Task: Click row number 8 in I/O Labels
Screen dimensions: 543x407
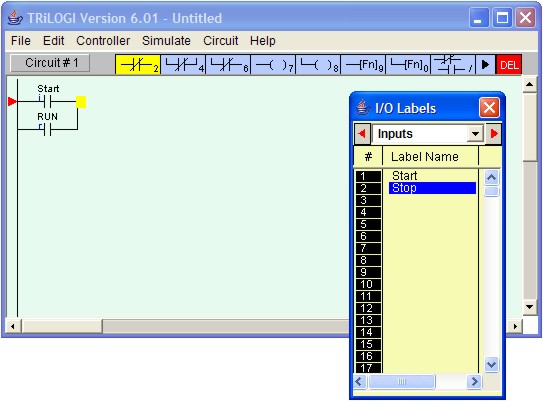Action: click(368, 260)
